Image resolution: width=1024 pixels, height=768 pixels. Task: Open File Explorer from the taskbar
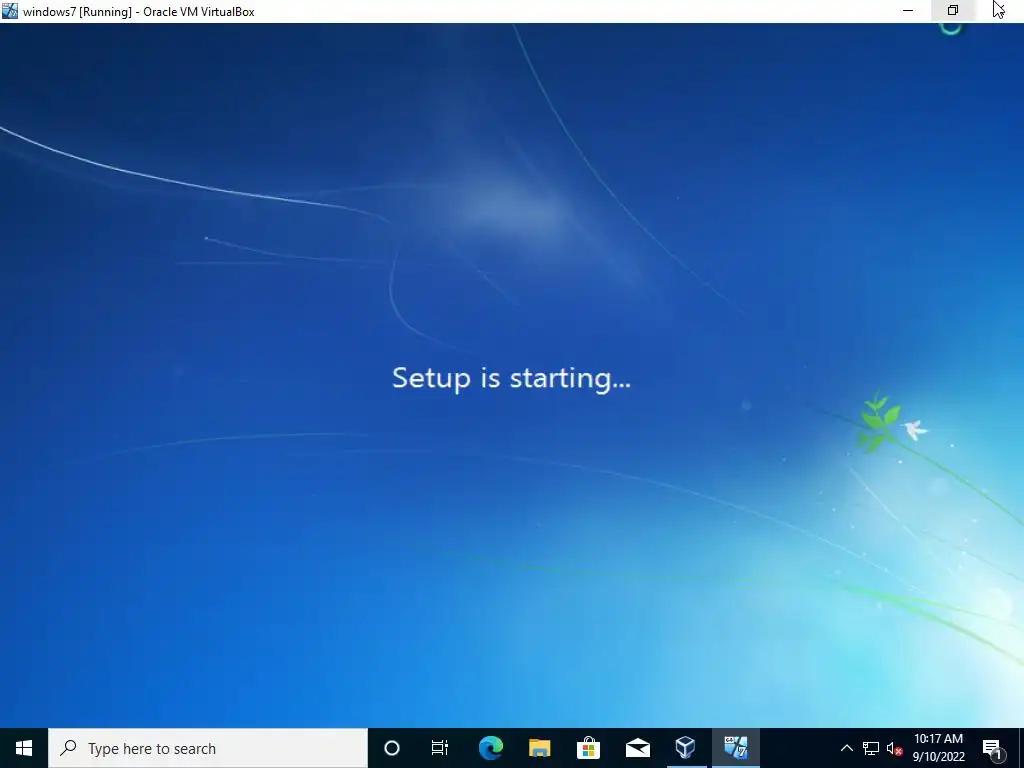[539, 748]
